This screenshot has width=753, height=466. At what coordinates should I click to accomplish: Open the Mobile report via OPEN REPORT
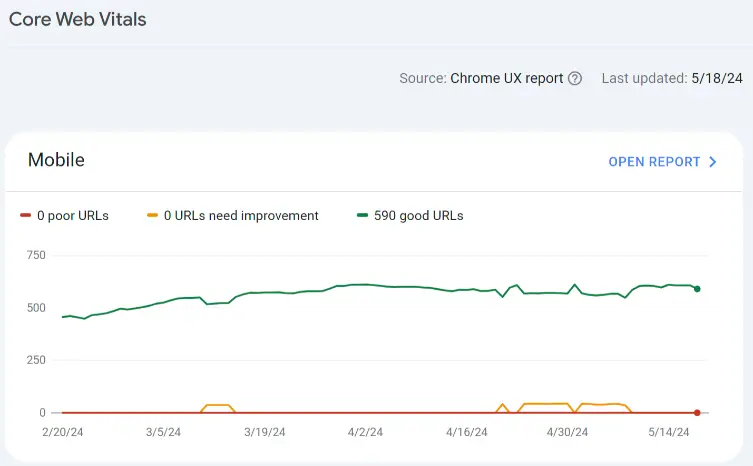654,162
